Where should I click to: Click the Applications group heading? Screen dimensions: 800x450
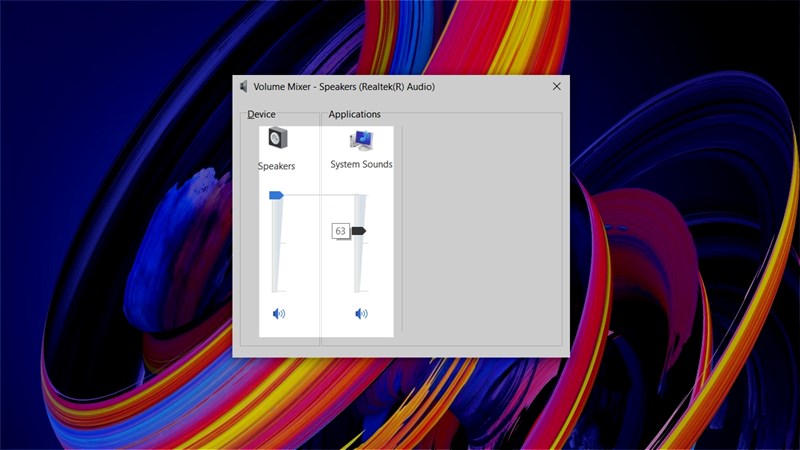(x=354, y=115)
